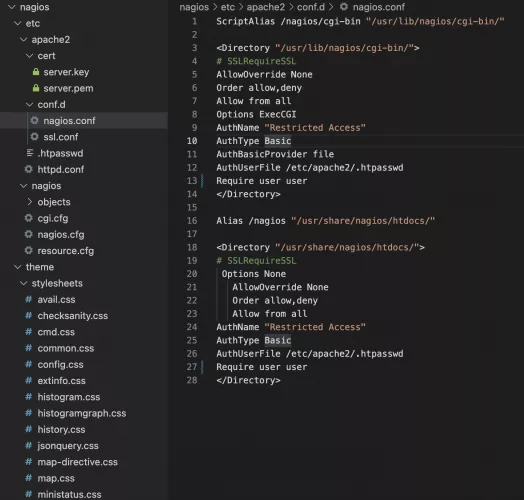
Task: Click the CSS hash icon beside extinfo.css
Action: point(29,380)
